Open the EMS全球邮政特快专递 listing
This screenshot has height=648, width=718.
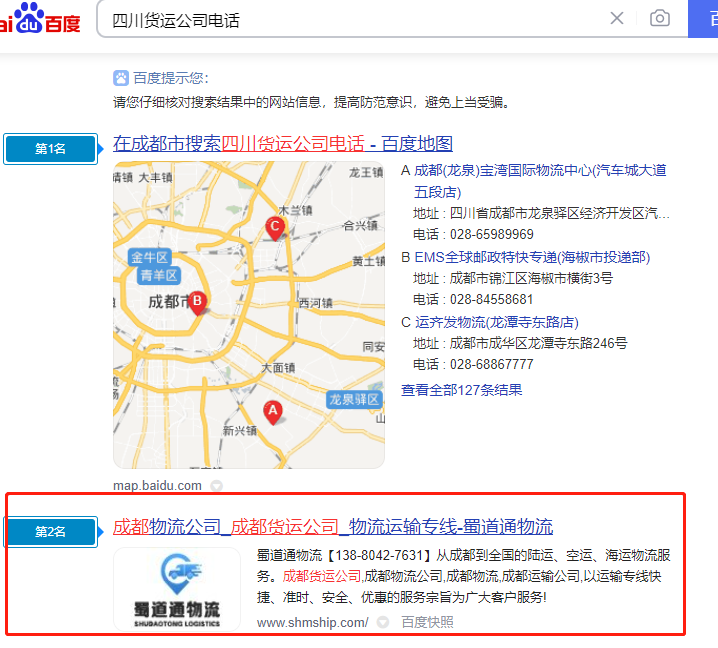[532, 256]
